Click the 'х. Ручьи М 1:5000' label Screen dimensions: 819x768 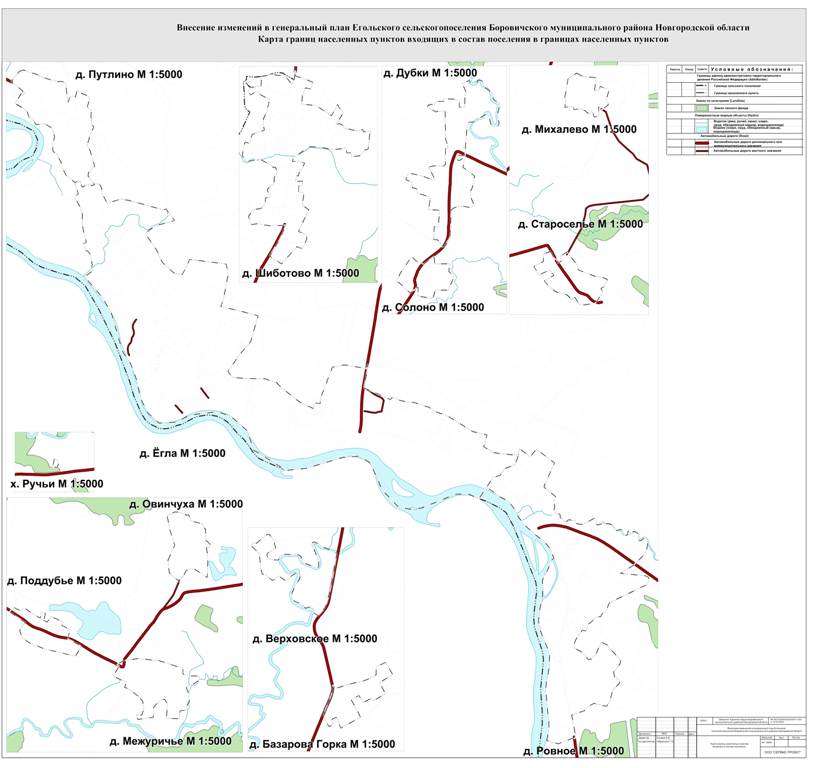pos(57,484)
